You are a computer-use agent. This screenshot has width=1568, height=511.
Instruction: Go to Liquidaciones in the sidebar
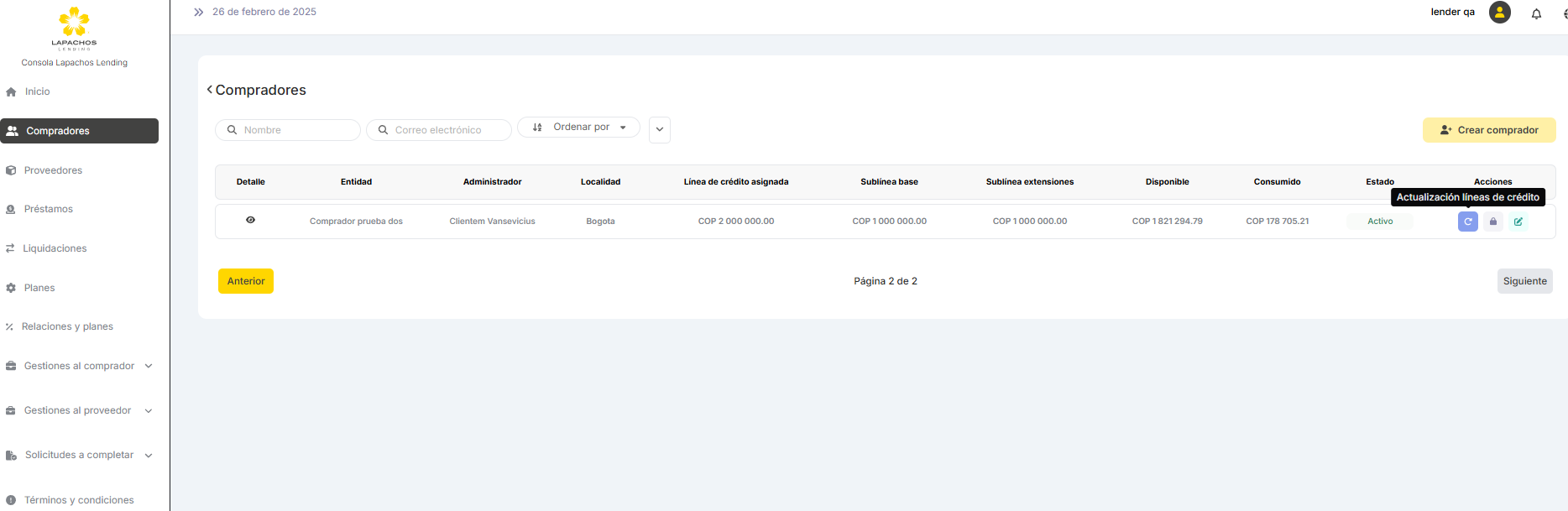pos(55,248)
